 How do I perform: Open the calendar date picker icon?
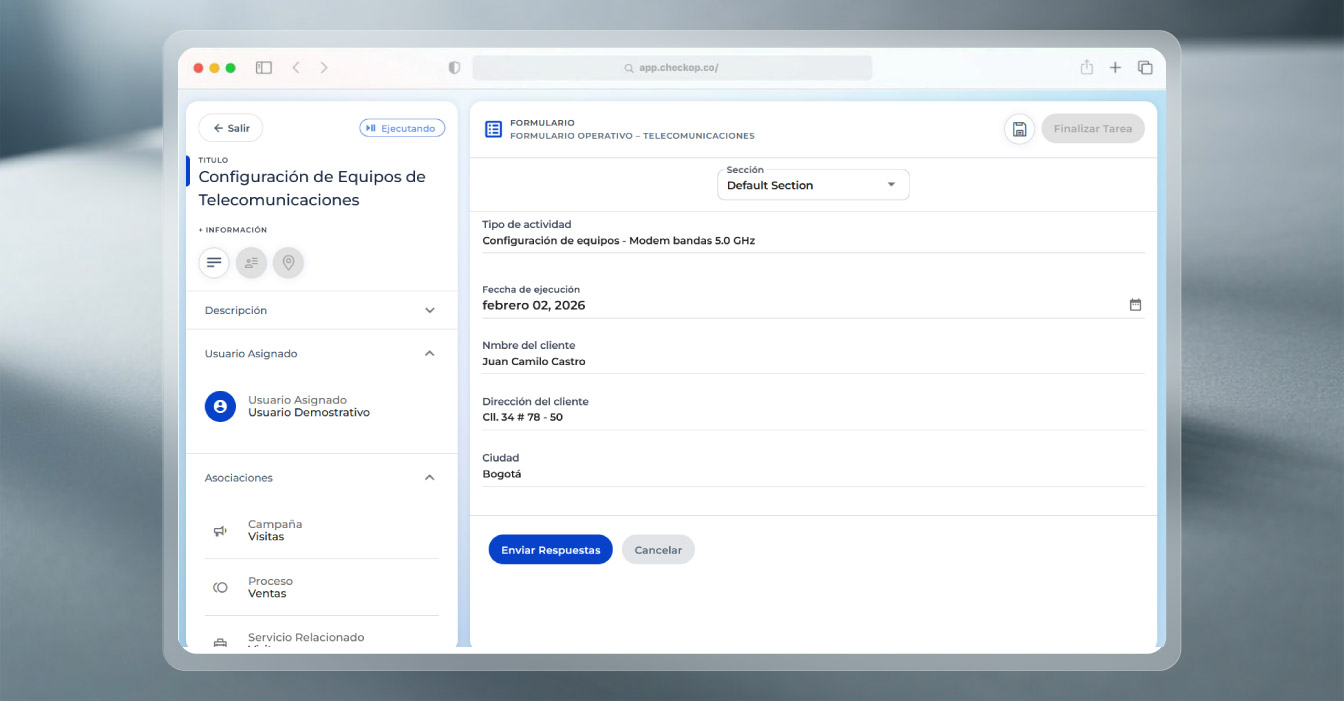[x=1135, y=305]
